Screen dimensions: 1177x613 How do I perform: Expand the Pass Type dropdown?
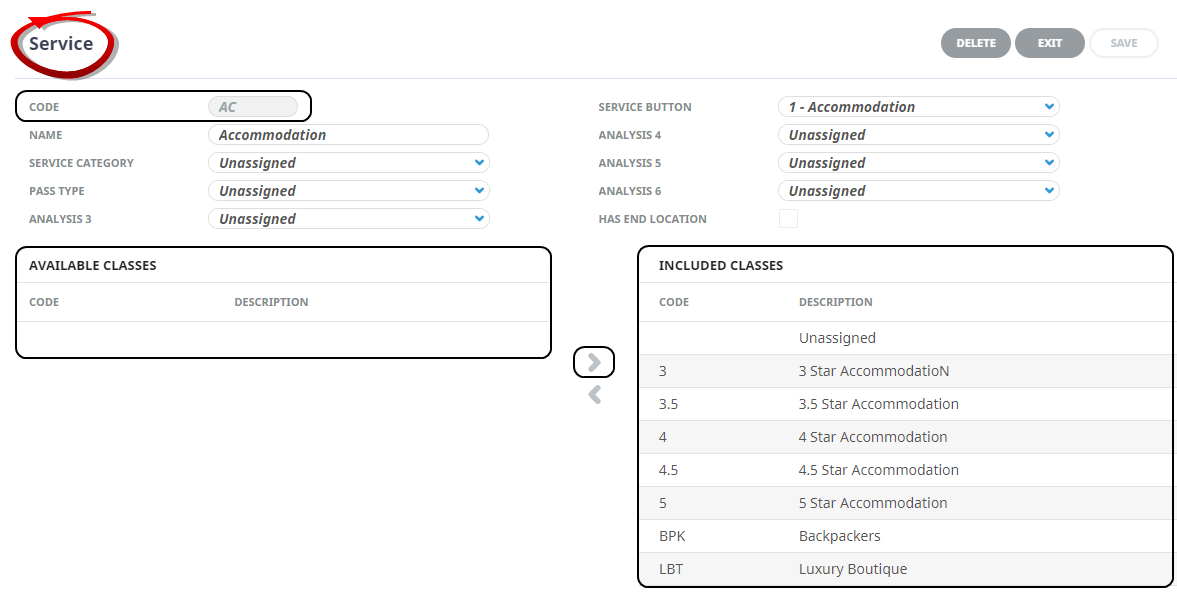(348, 191)
